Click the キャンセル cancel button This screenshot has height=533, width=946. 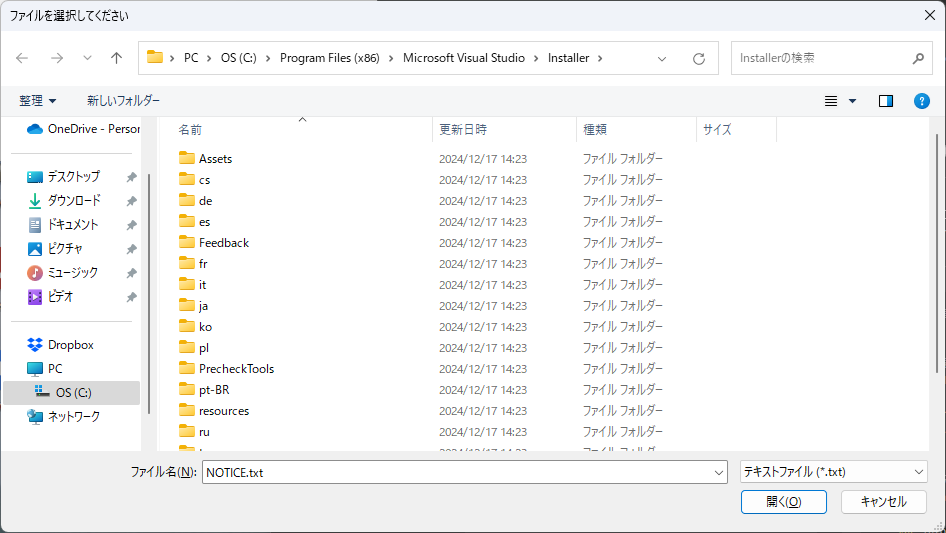click(x=883, y=502)
